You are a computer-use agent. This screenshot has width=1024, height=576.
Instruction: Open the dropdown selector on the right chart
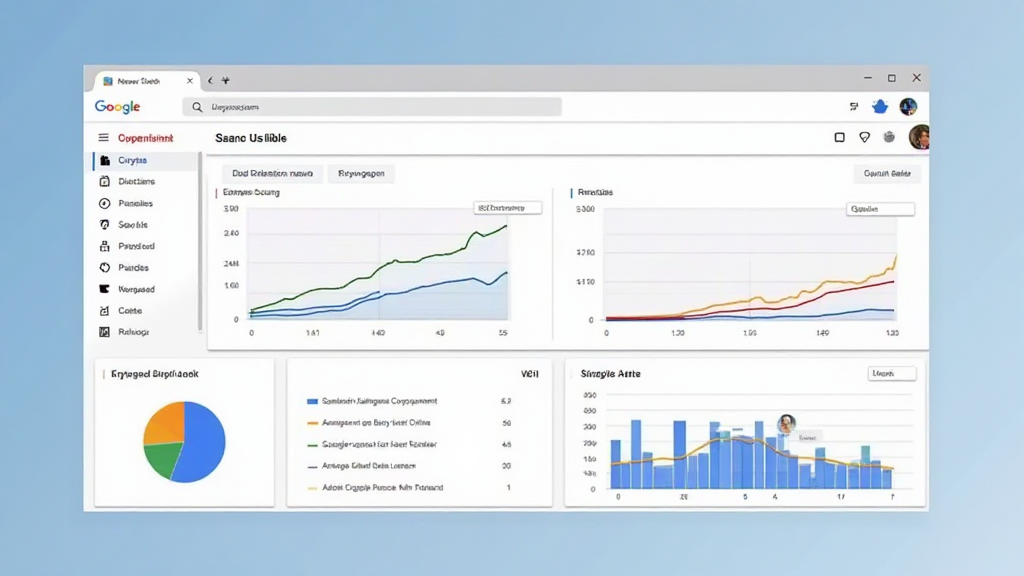coord(880,208)
